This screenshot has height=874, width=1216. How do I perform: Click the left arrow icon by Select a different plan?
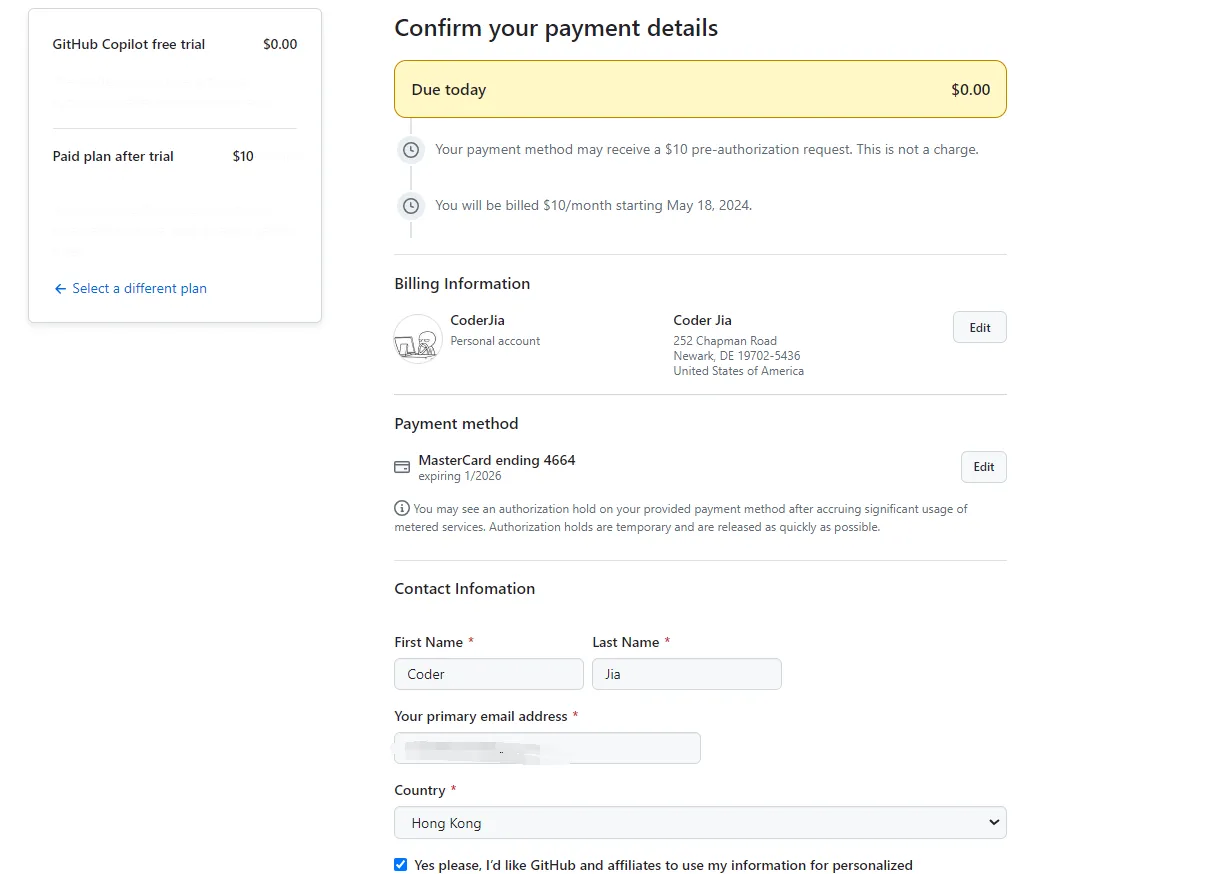click(x=60, y=289)
